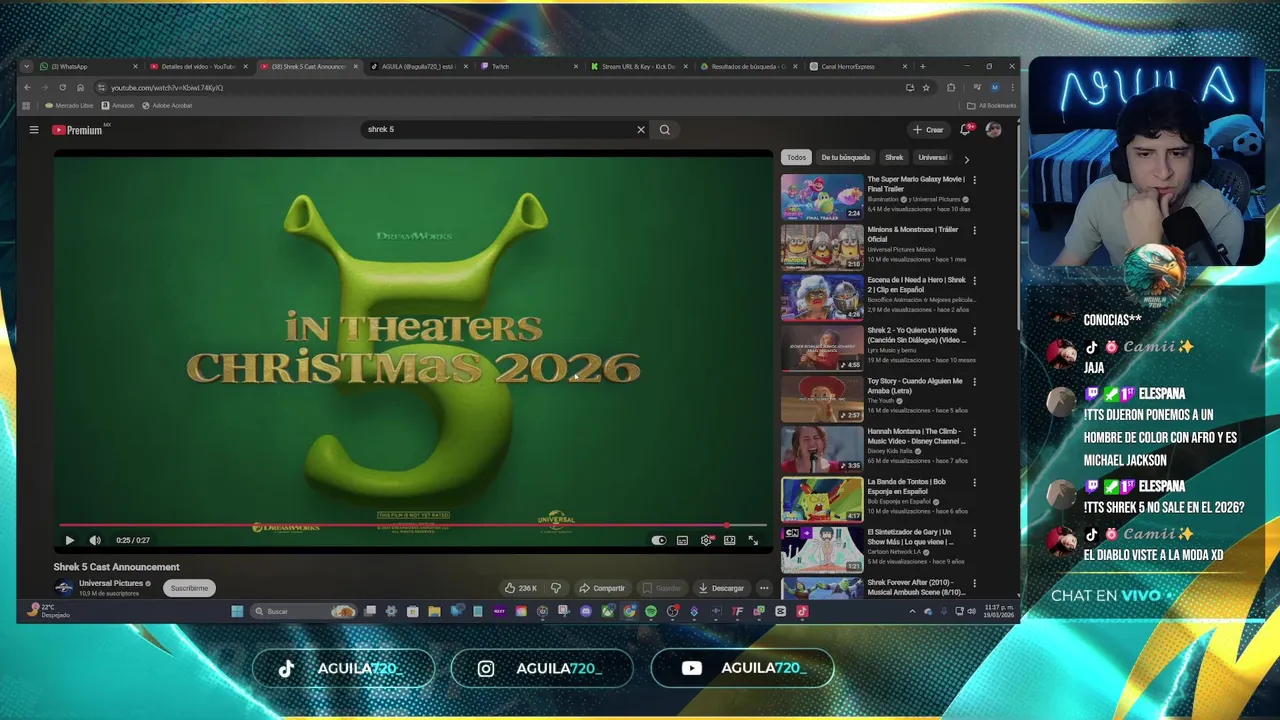Image resolution: width=1280 pixels, height=720 pixels.
Task: Open YouTube notifications bell
Action: point(966,129)
